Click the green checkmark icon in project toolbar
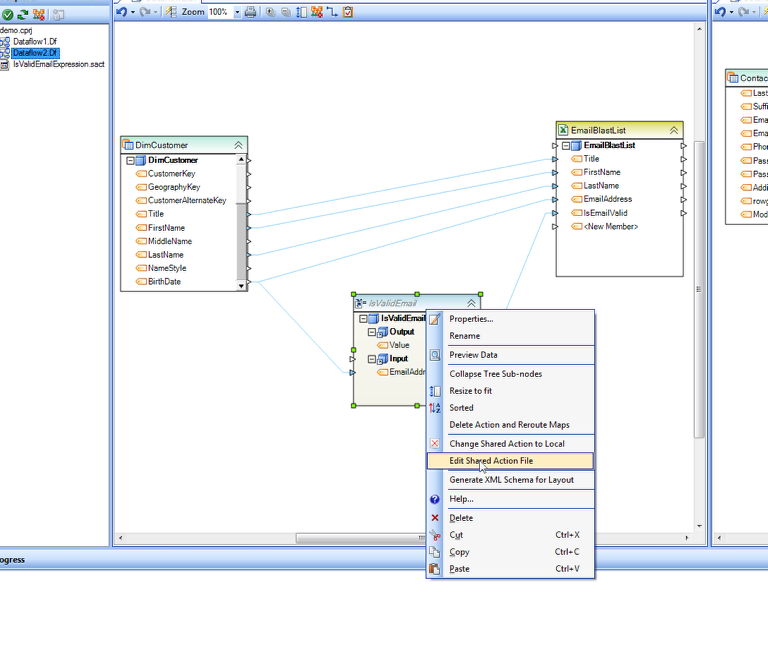Viewport: 768px width, 667px height. coord(7,14)
